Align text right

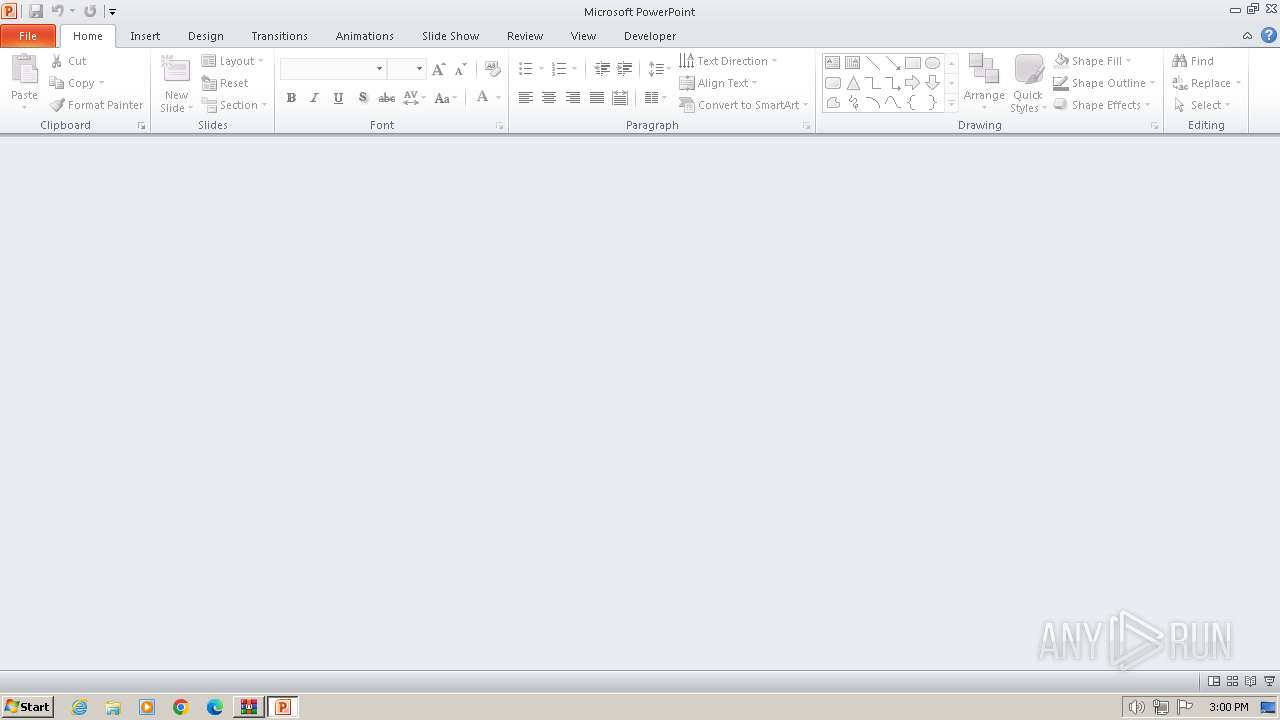click(573, 98)
